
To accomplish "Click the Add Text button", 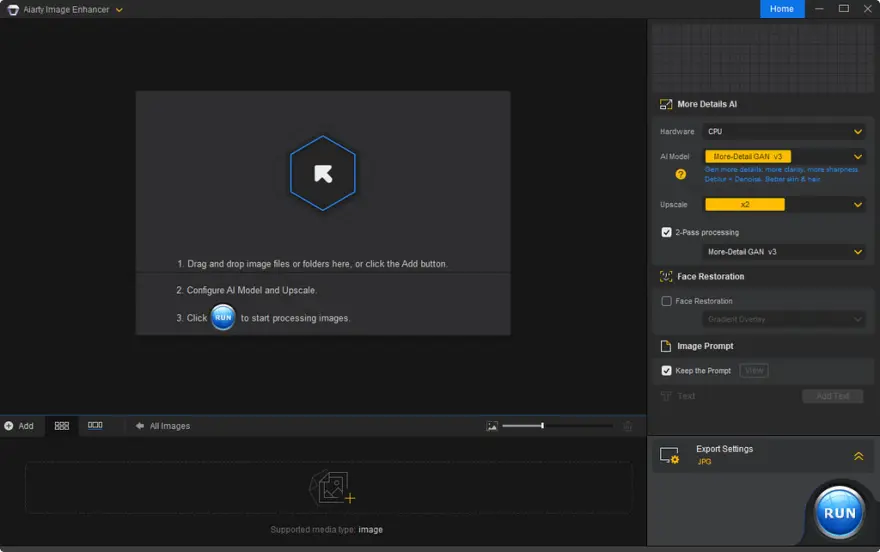I will coord(832,396).
